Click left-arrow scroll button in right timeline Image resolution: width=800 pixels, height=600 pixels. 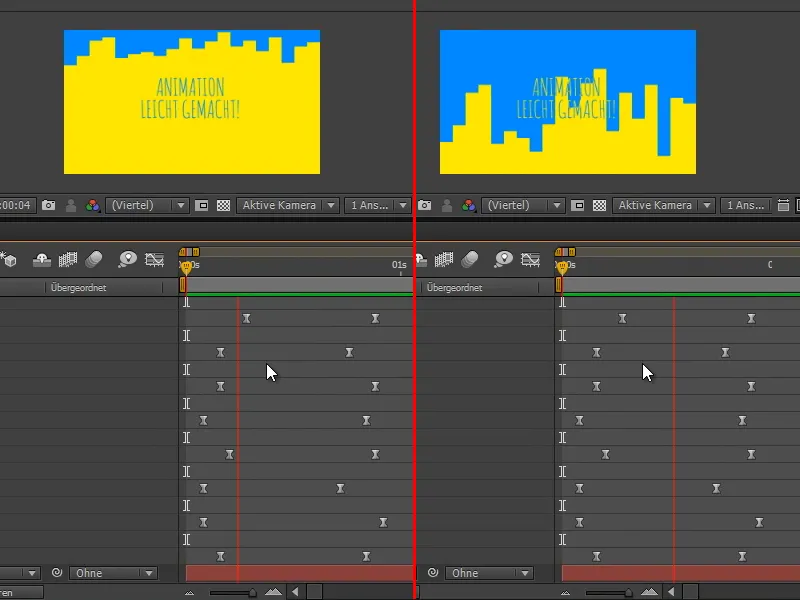(671, 592)
